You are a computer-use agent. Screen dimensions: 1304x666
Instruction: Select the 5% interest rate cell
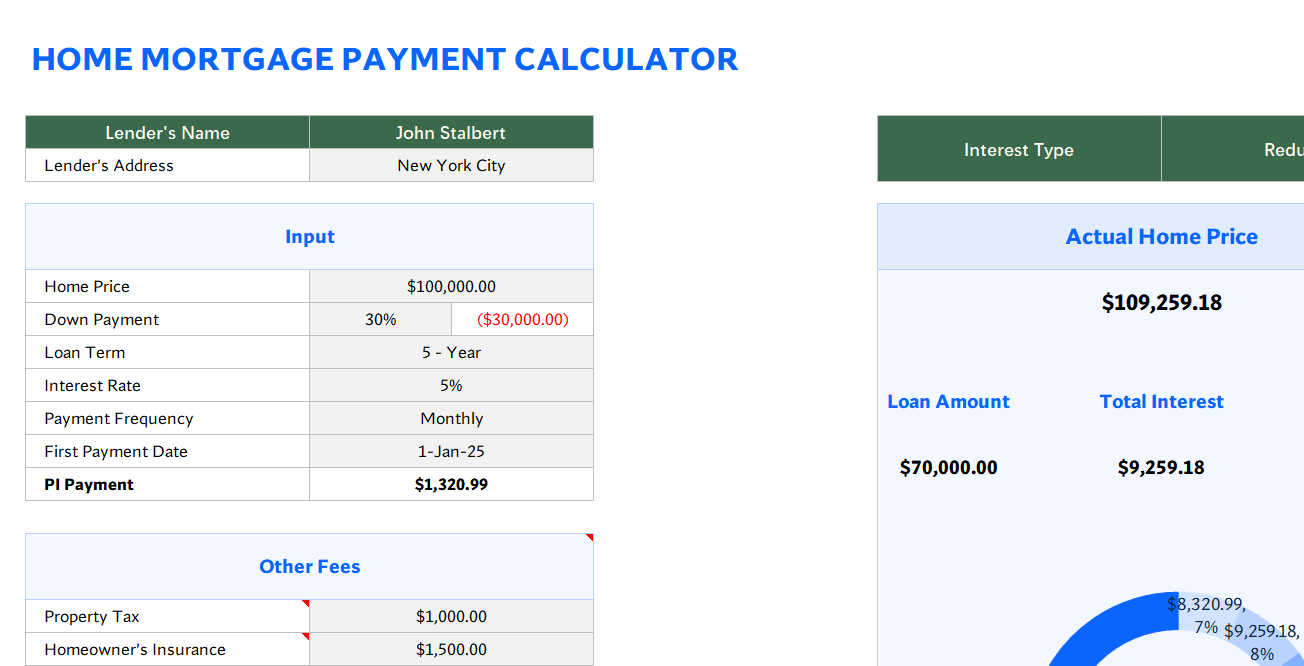point(451,385)
